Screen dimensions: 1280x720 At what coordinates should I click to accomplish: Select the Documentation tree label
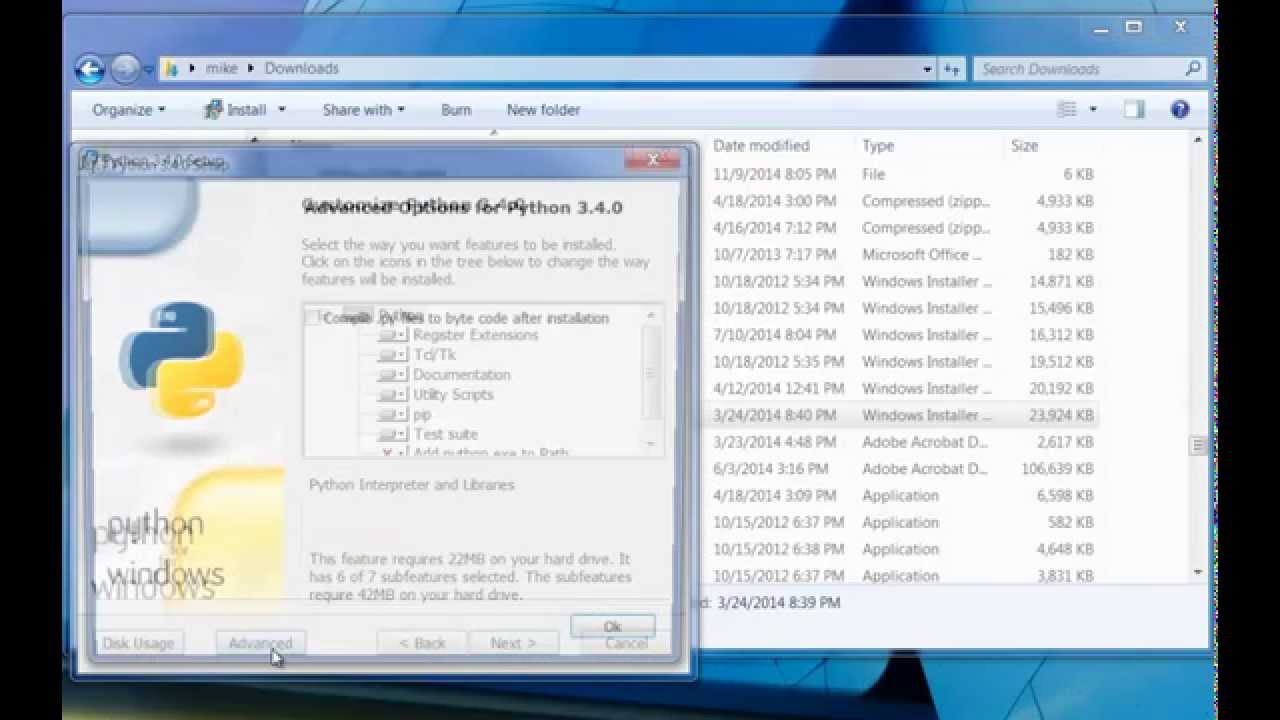[462, 375]
